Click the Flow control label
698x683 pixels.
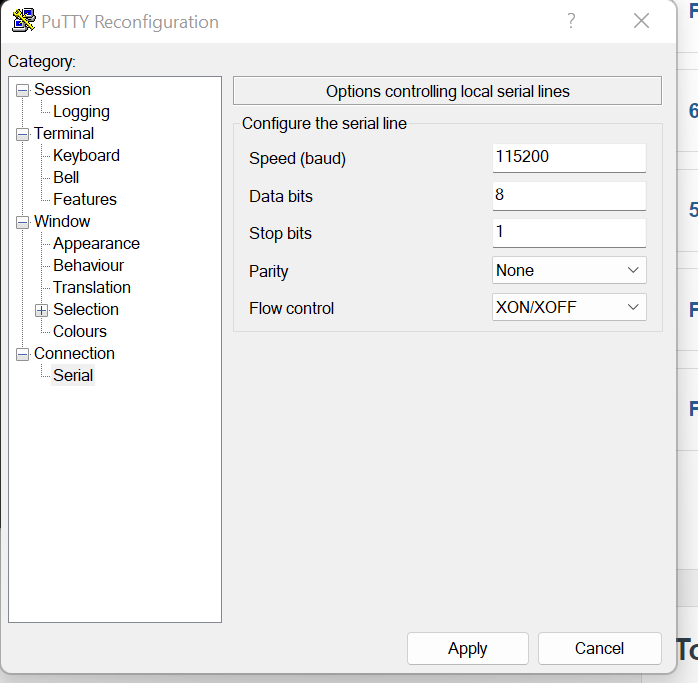292,308
